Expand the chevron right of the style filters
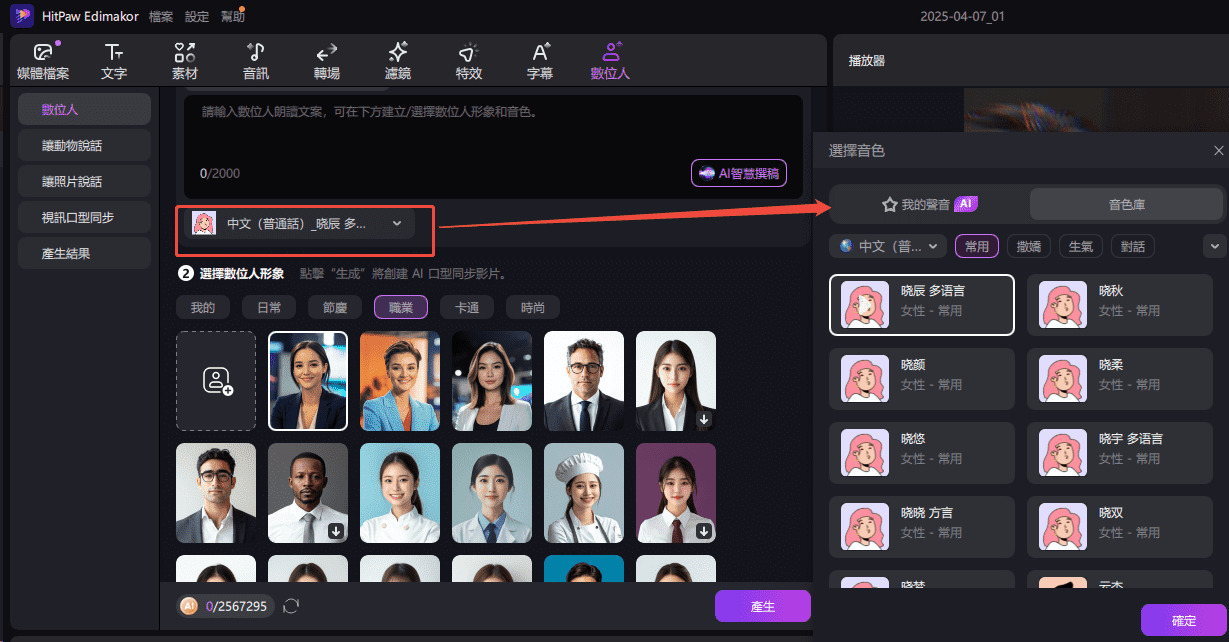 pos(1214,245)
